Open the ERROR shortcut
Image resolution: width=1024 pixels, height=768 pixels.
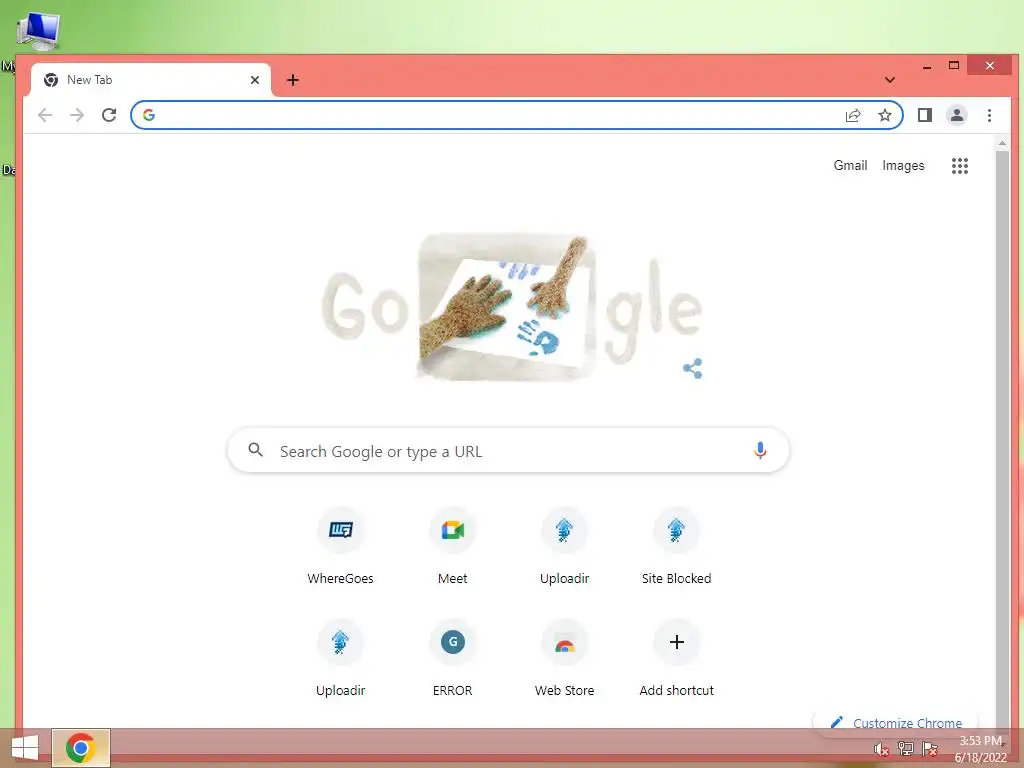coord(453,658)
